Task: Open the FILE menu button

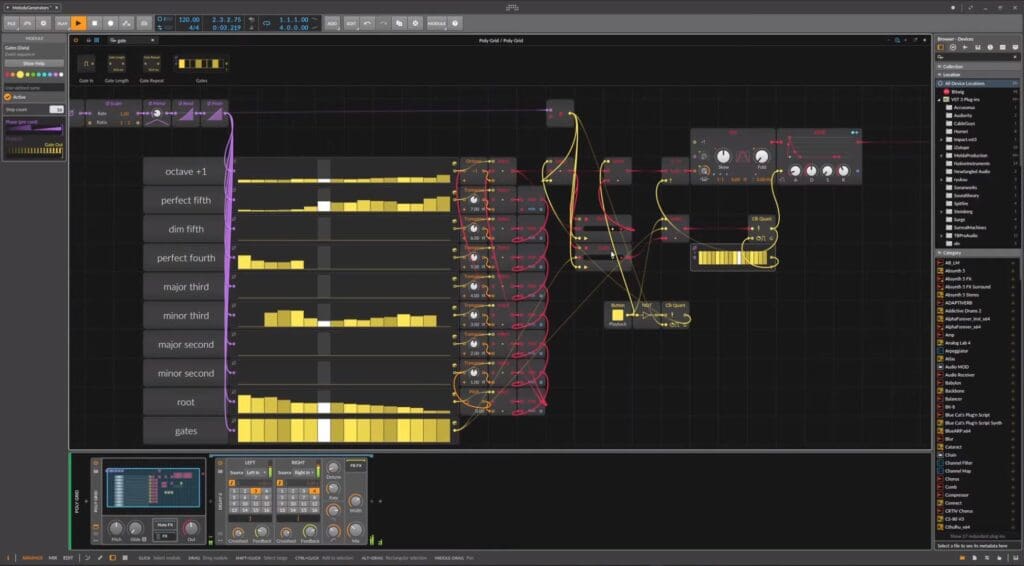Action: [11, 24]
